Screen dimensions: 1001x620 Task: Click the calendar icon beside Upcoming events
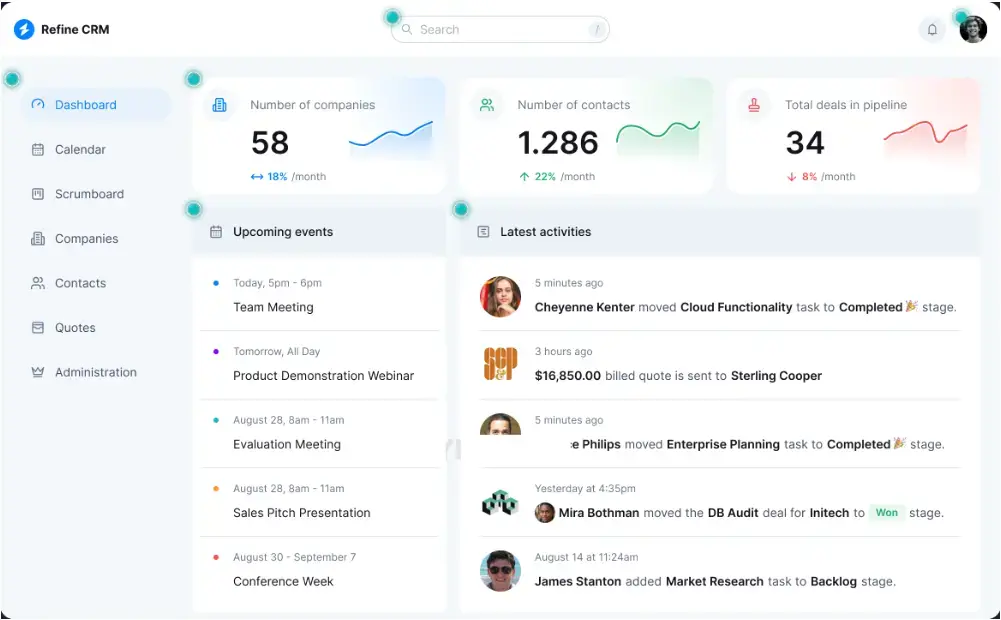pyautogui.click(x=216, y=232)
